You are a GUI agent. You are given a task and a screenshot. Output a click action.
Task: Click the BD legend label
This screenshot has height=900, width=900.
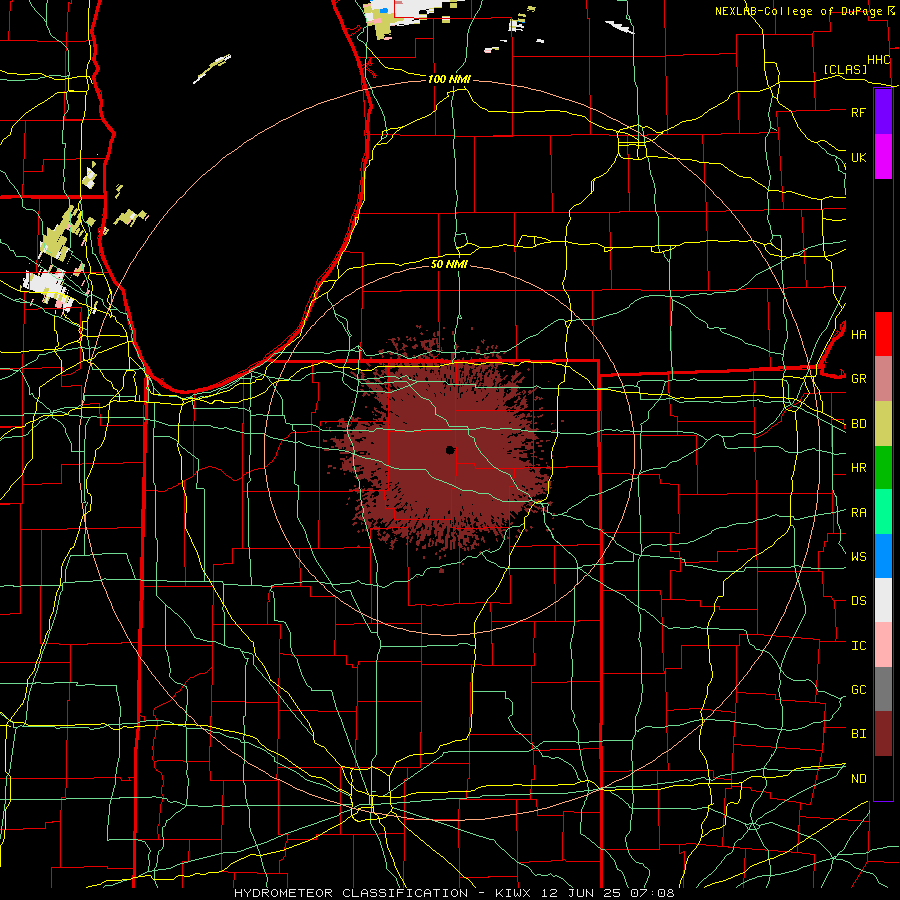(858, 424)
